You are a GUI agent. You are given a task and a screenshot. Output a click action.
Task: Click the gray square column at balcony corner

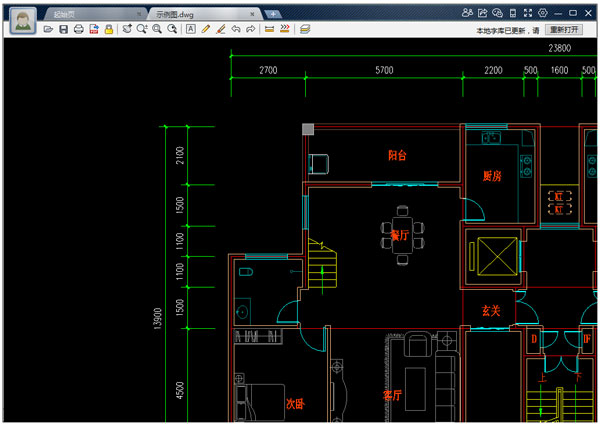pos(308,129)
